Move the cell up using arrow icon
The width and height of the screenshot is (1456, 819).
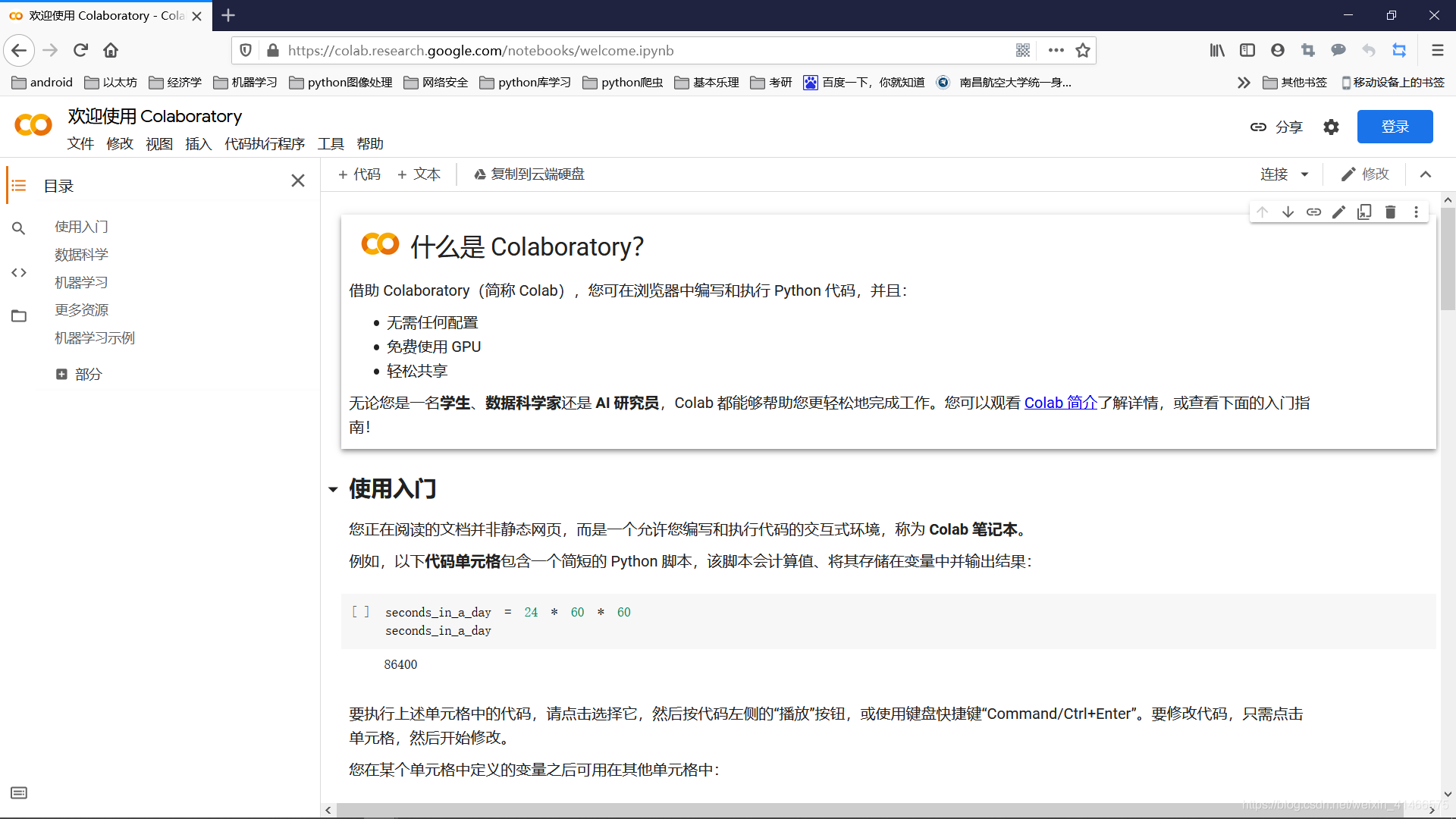1262,212
